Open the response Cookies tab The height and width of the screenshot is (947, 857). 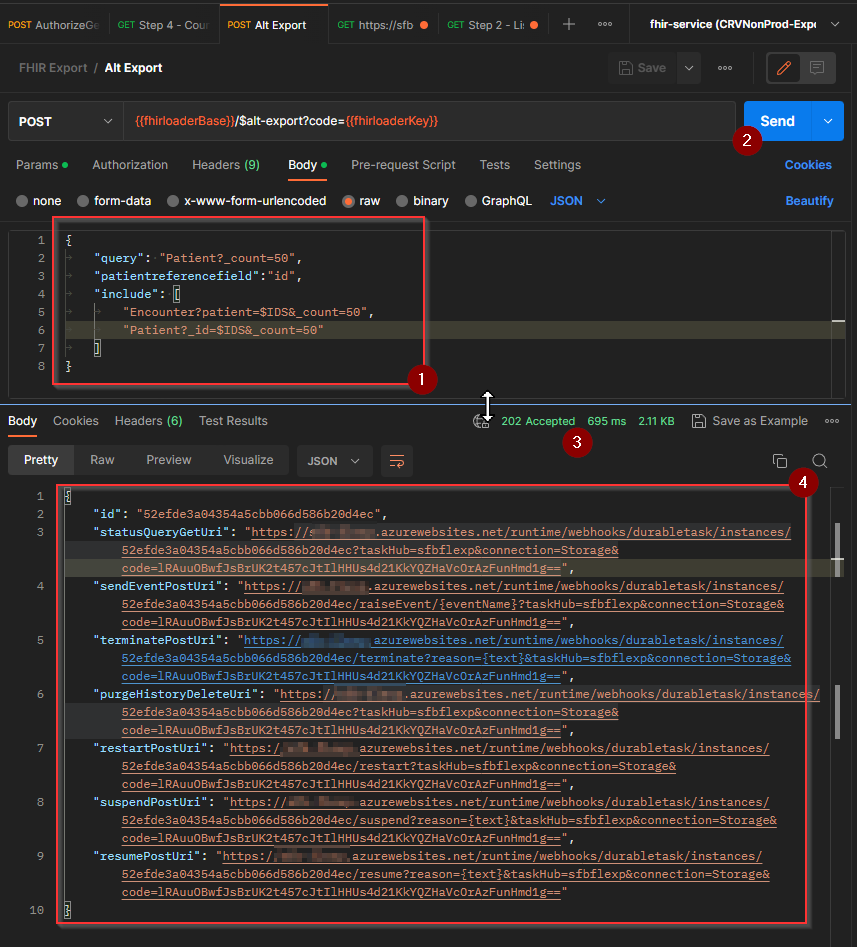(75, 421)
